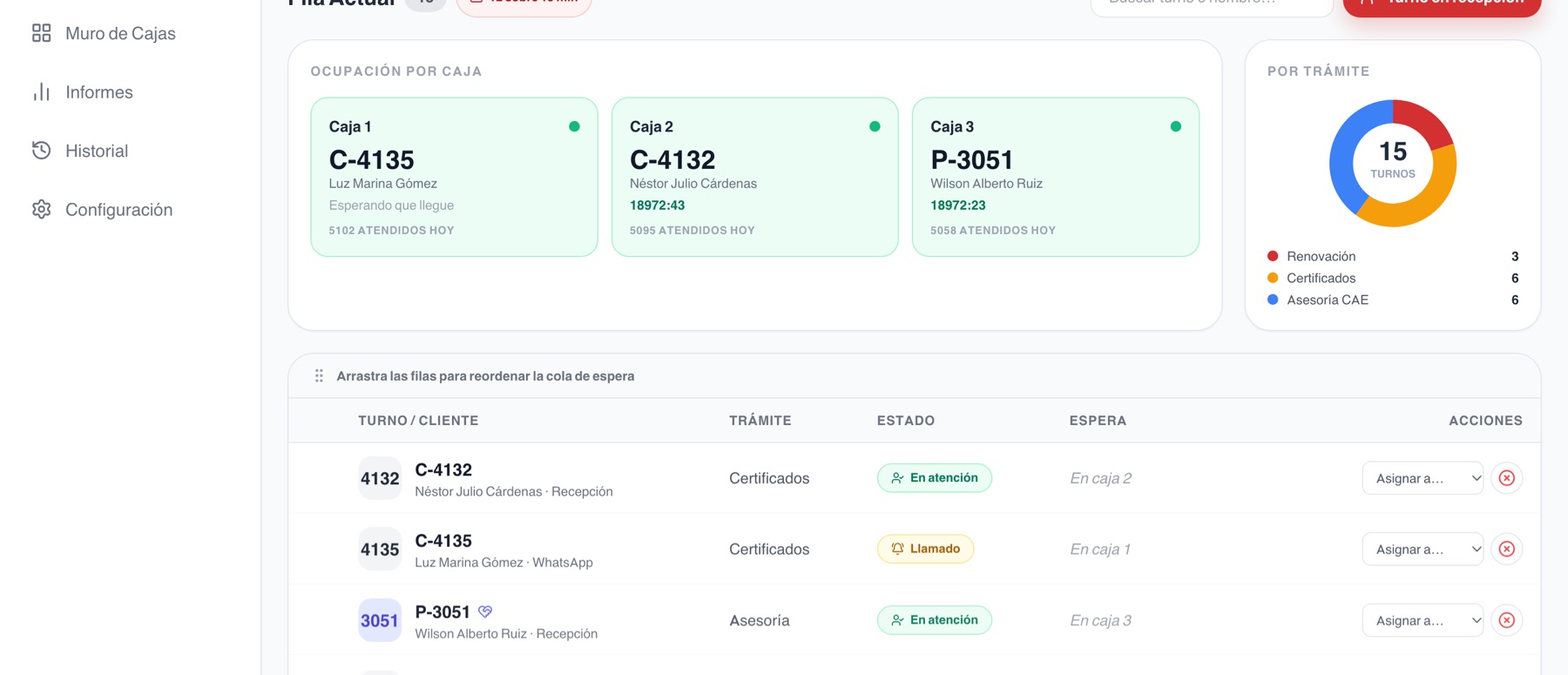Click the priority heart icon next to P-3051

[485, 611]
